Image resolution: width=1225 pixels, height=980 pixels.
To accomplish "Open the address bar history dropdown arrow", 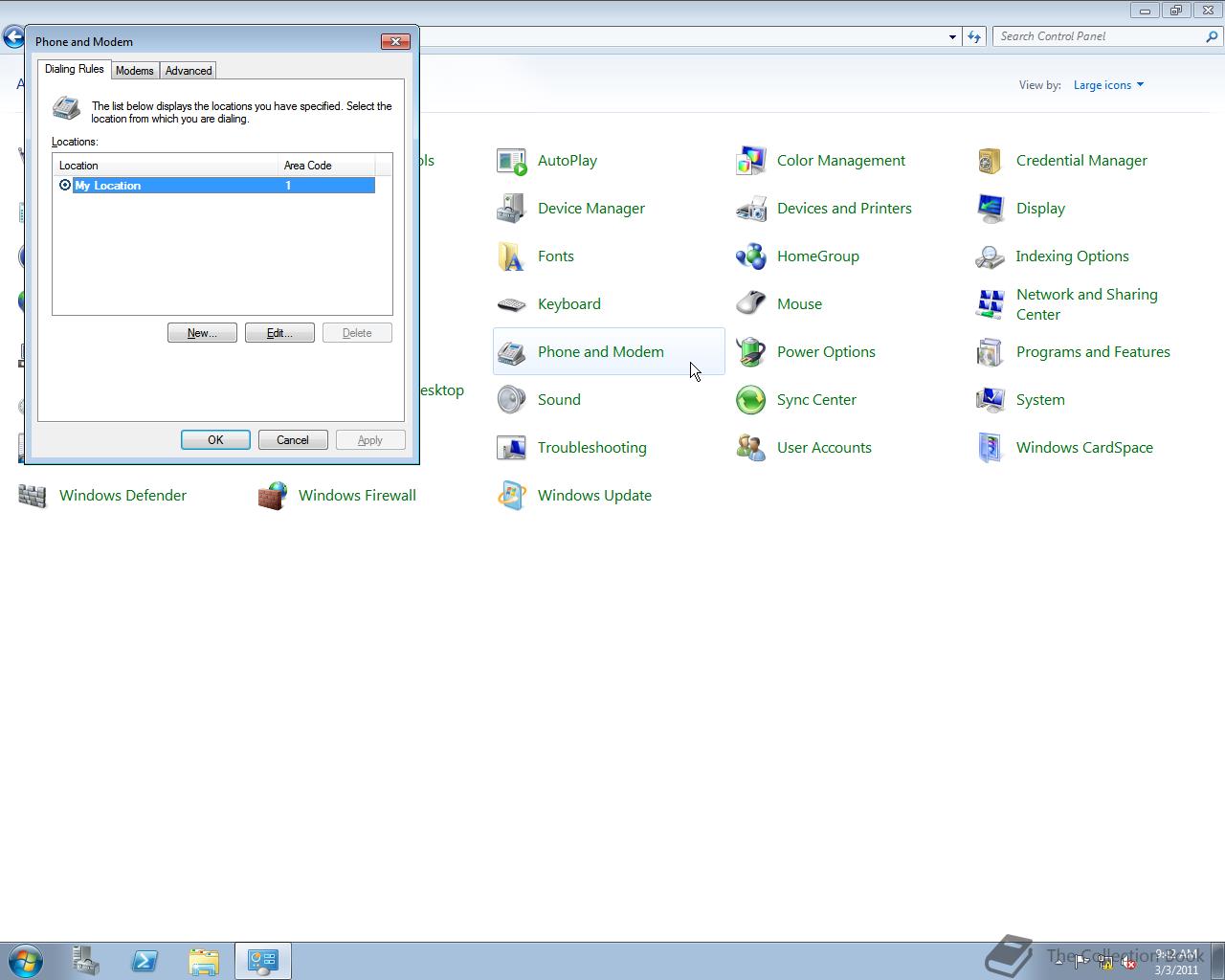I will click(952, 37).
